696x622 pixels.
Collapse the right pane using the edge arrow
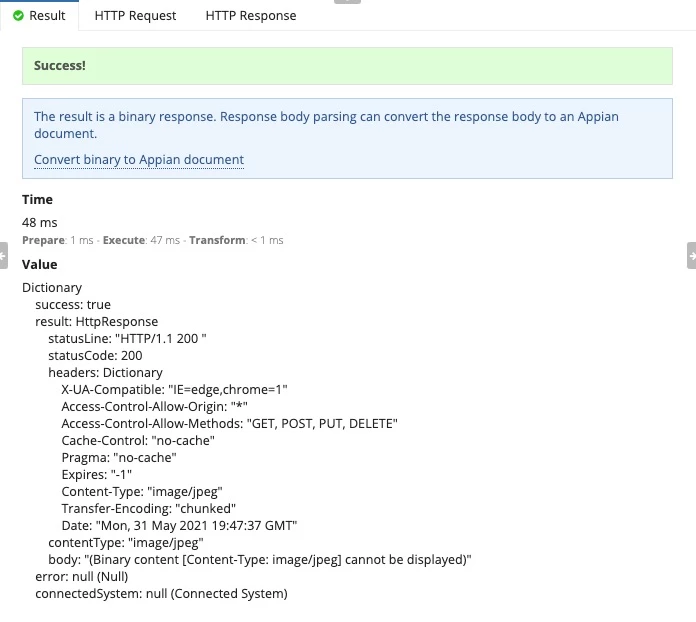coord(692,255)
